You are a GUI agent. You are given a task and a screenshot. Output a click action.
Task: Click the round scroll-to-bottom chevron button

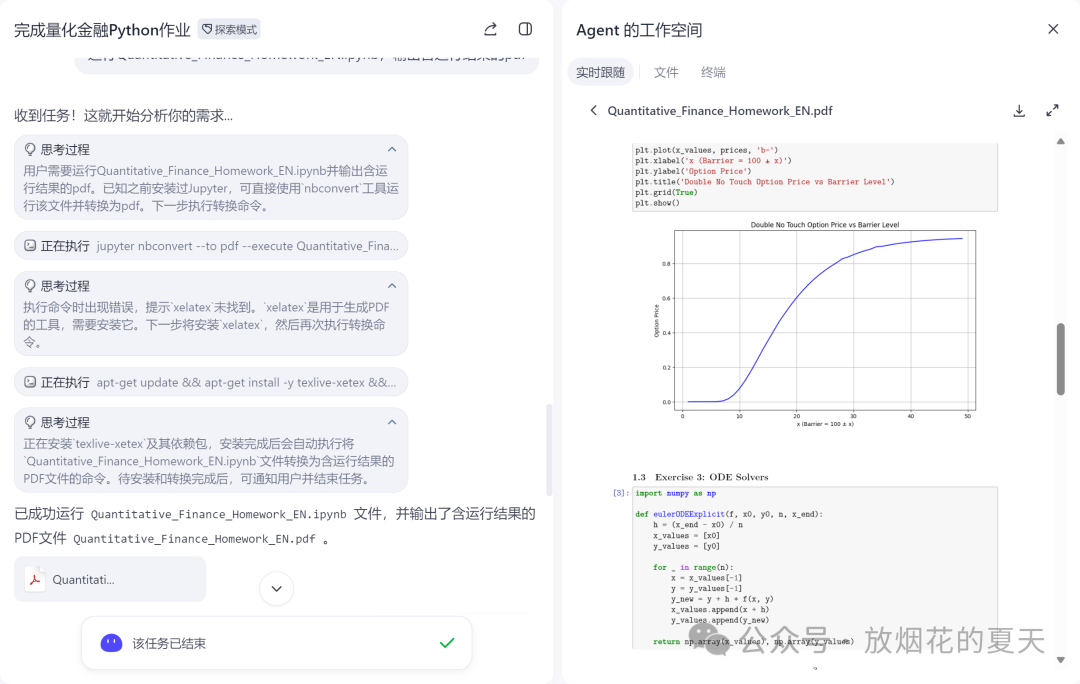point(276,589)
